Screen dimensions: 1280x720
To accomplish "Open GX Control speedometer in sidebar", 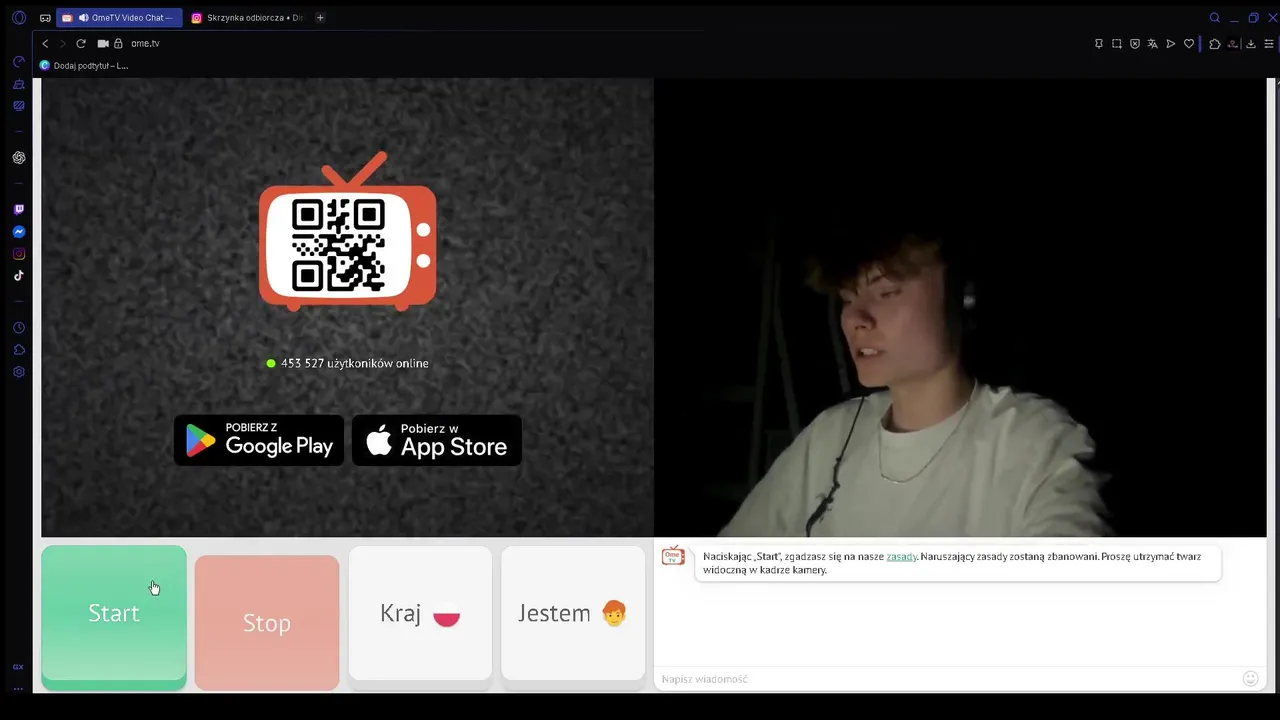I will [x=18, y=62].
